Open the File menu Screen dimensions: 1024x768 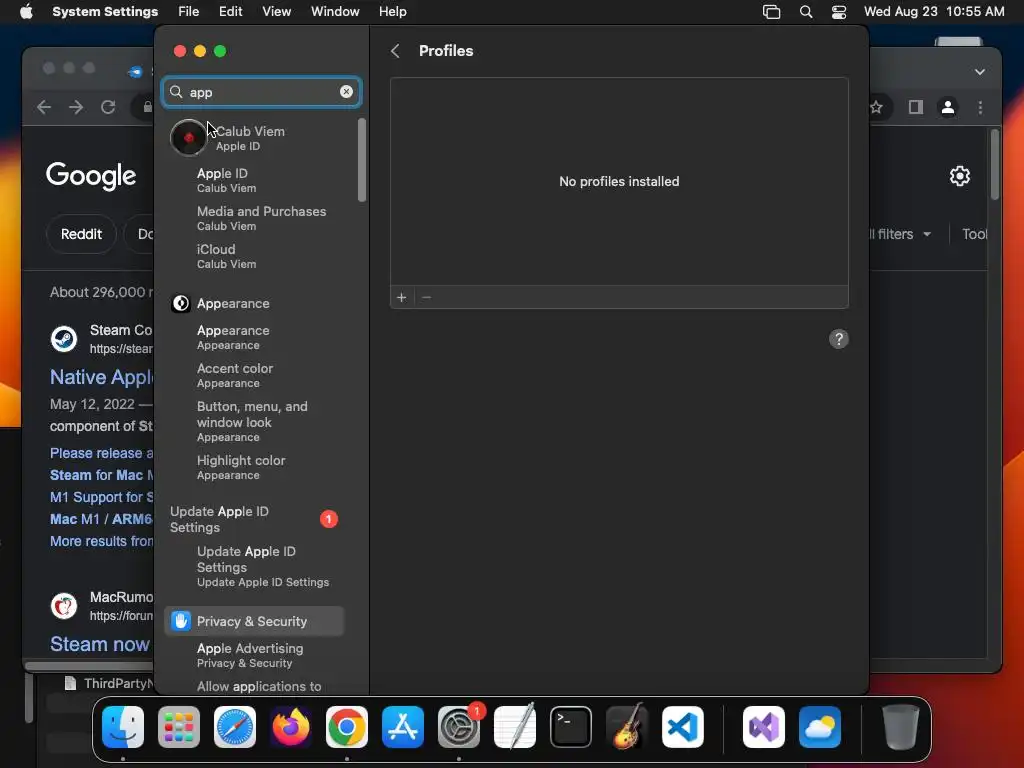pos(189,12)
